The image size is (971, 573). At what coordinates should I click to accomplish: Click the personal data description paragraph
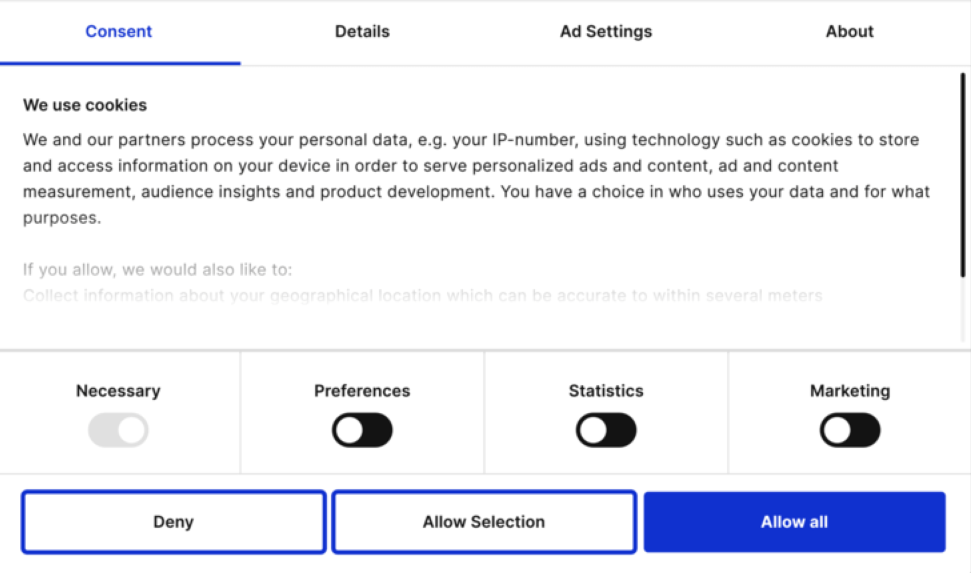click(x=476, y=178)
